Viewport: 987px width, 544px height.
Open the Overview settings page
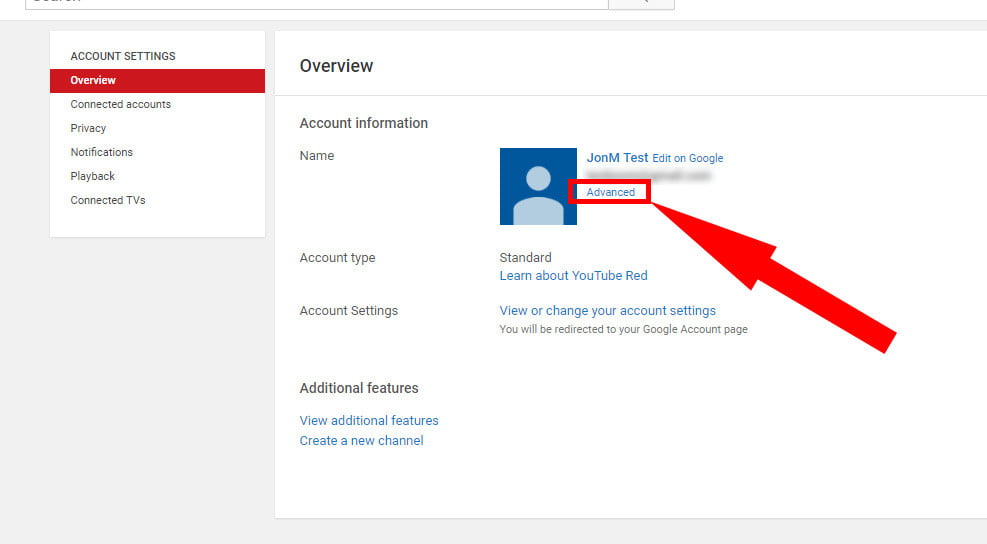pos(157,81)
